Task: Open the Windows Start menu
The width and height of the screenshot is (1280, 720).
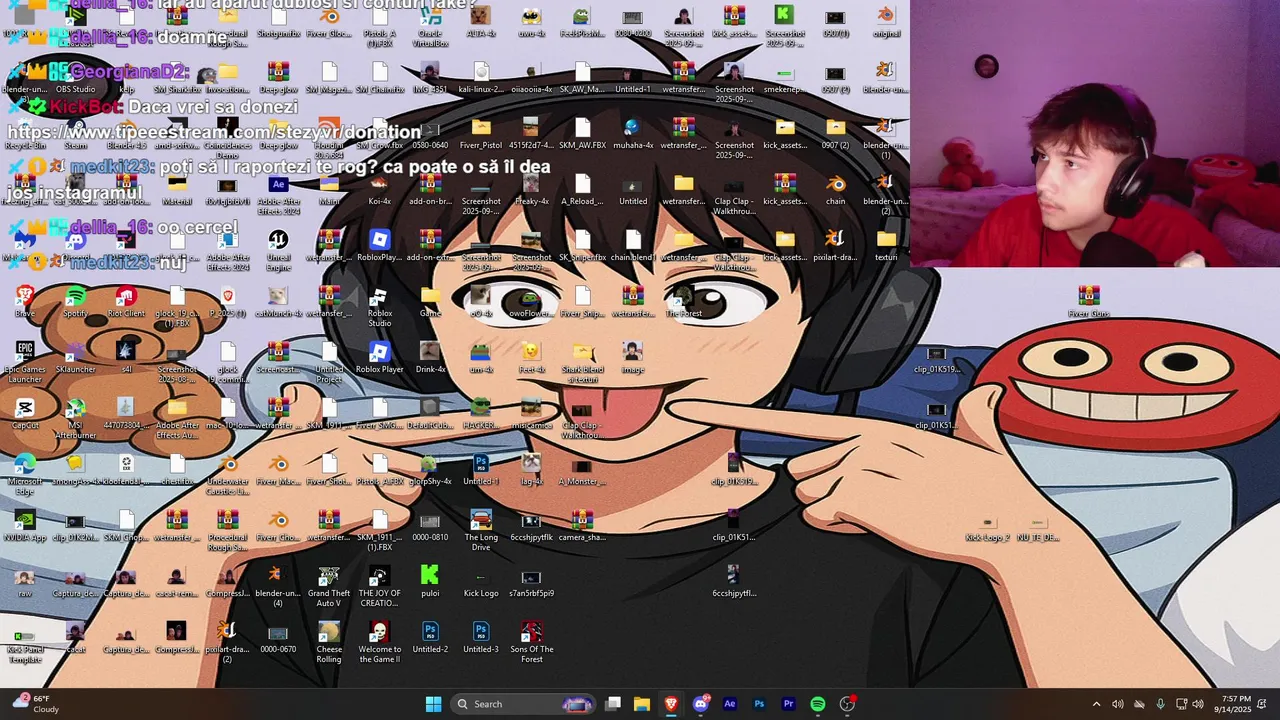Action: [x=433, y=704]
